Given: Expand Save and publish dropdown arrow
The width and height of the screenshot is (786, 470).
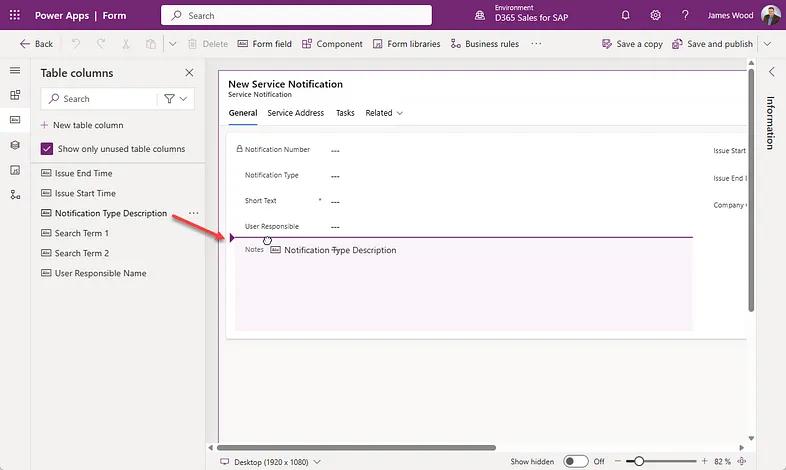Looking at the screenshot, I should [767, 44].
